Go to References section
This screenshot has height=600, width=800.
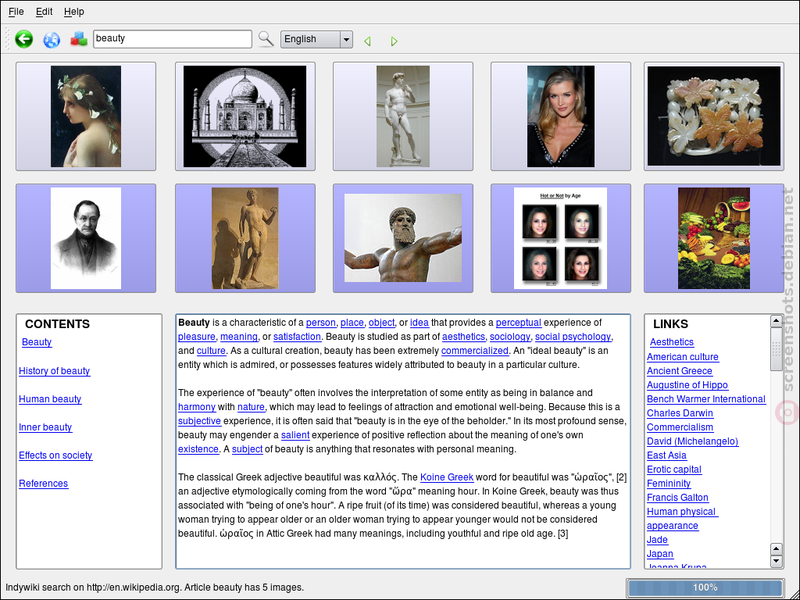click(x=43, y=483)
